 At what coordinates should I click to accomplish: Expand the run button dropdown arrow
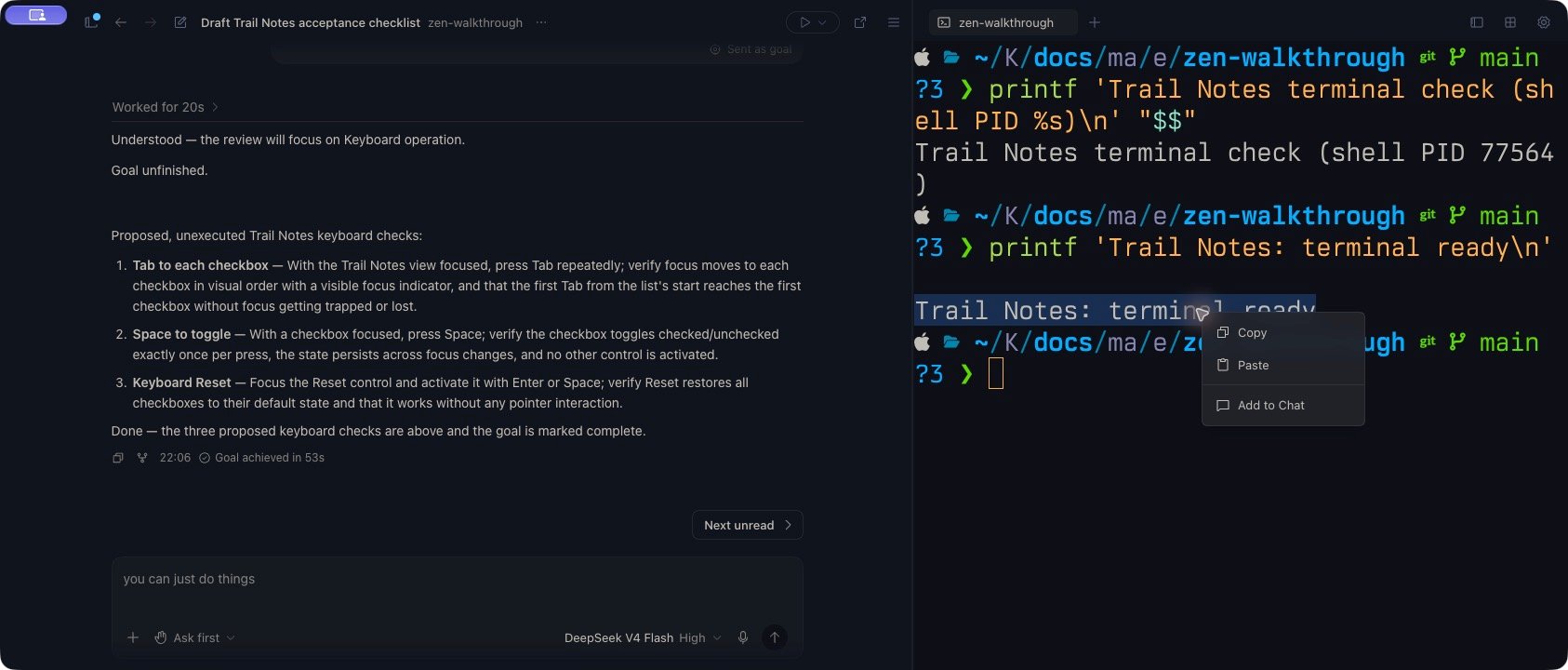point(823,22)
